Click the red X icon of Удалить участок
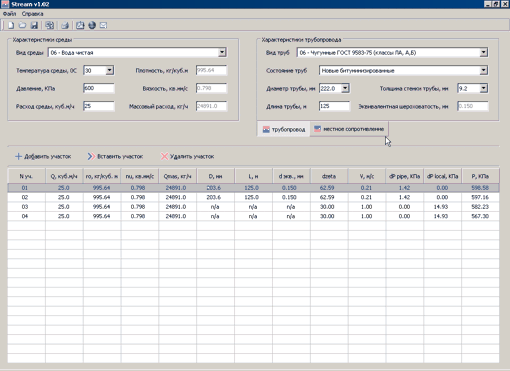Viewport: 510px width, 371px height. pos(164,156)
